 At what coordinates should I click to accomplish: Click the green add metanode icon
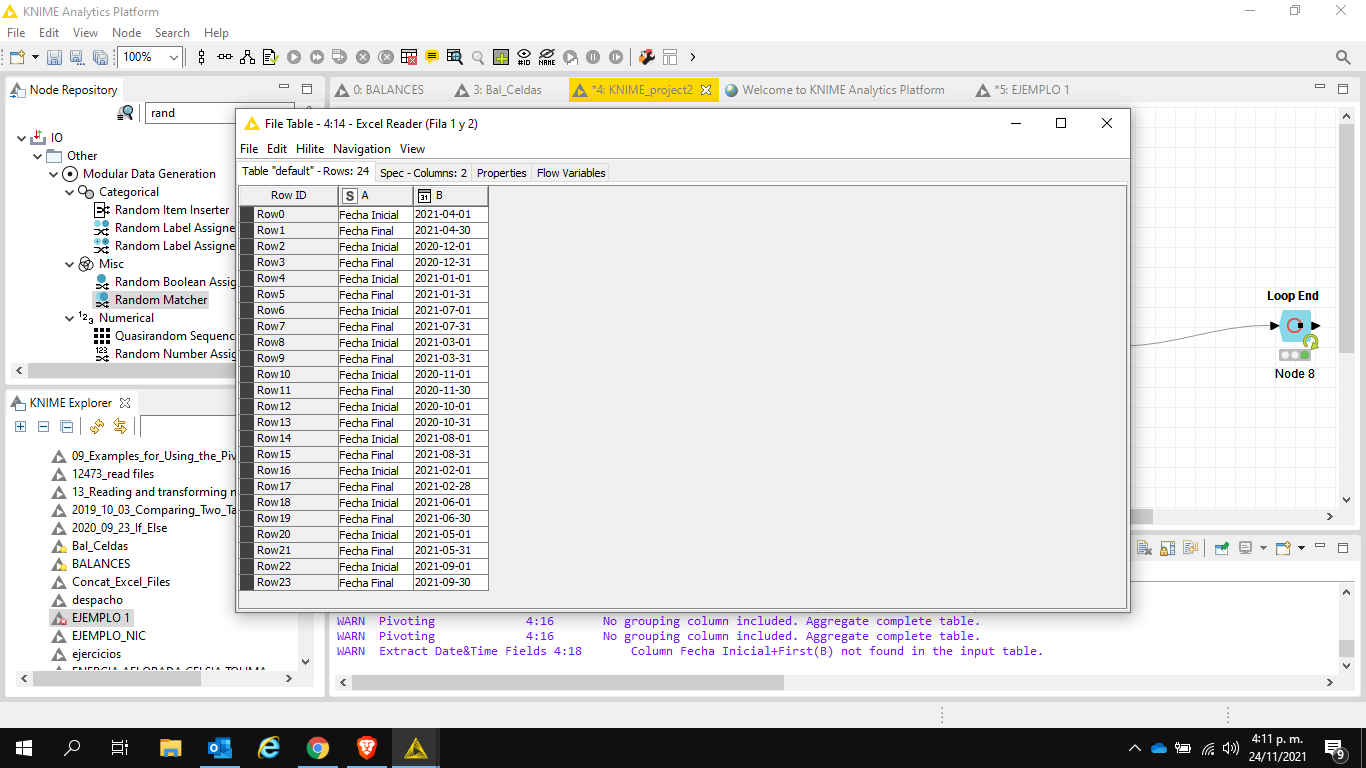(x=501, y=57)
